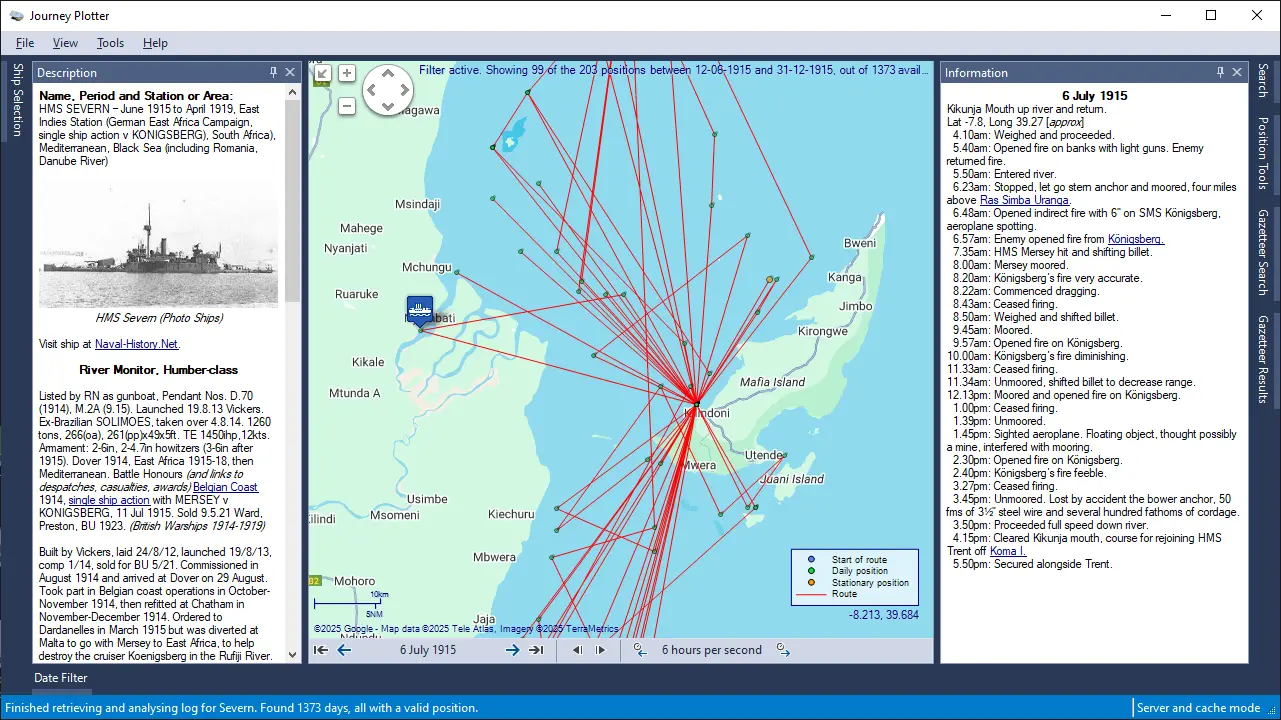Jump to the last day of the journey
1281x720 pixels.
(x=536, y=650)
